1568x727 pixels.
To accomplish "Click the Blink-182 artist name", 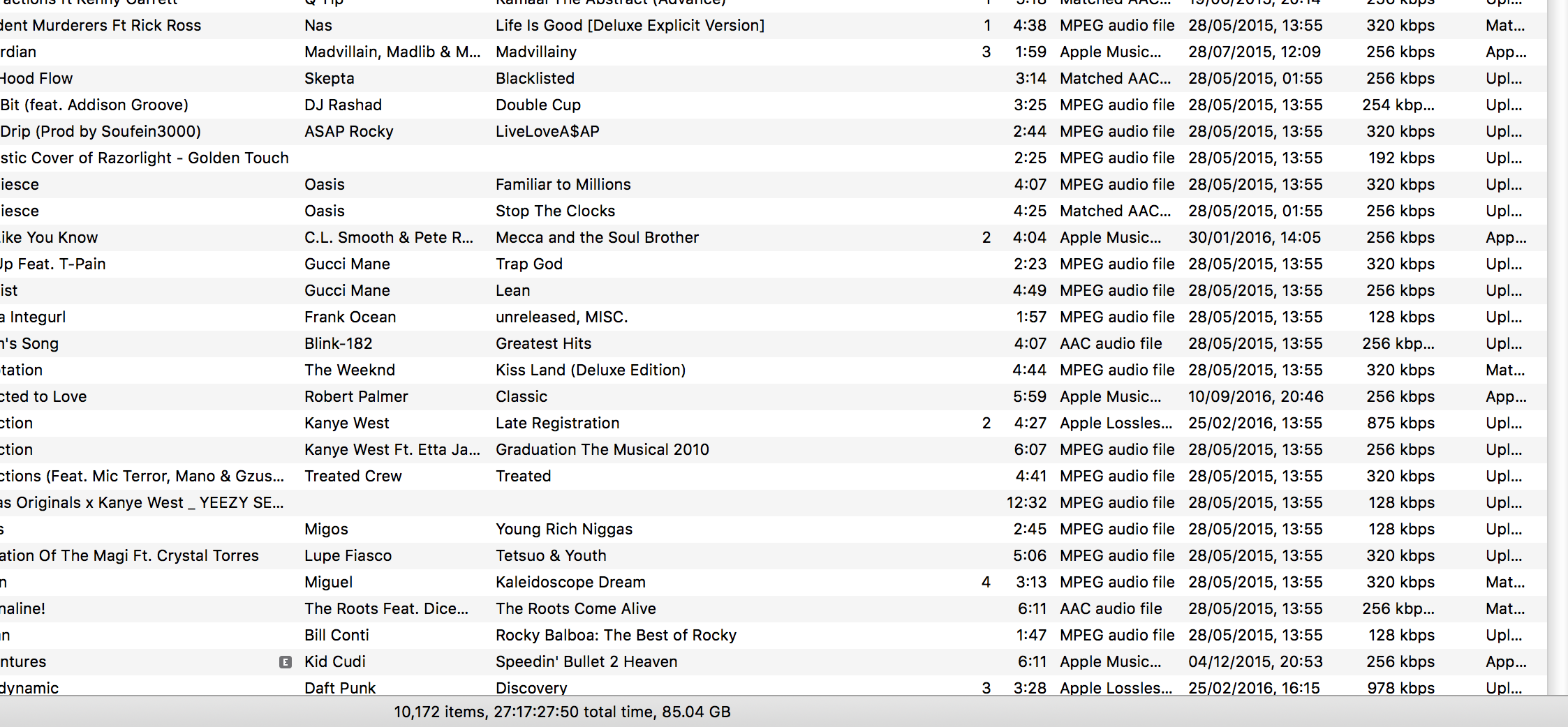I will (339, 344).
